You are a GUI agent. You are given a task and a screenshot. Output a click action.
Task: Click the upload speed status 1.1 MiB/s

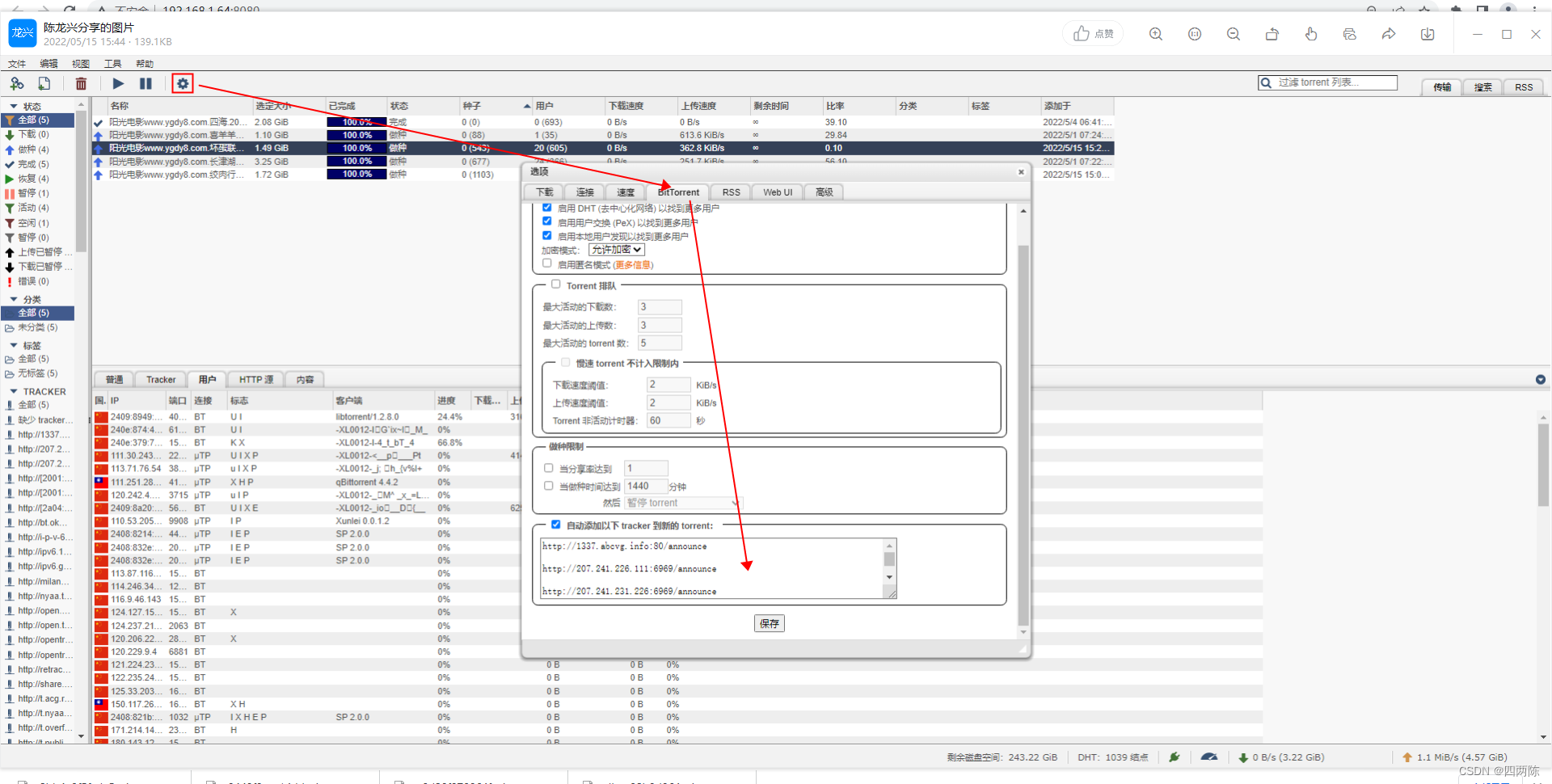pyautogui.click(x=1455, y=757)
